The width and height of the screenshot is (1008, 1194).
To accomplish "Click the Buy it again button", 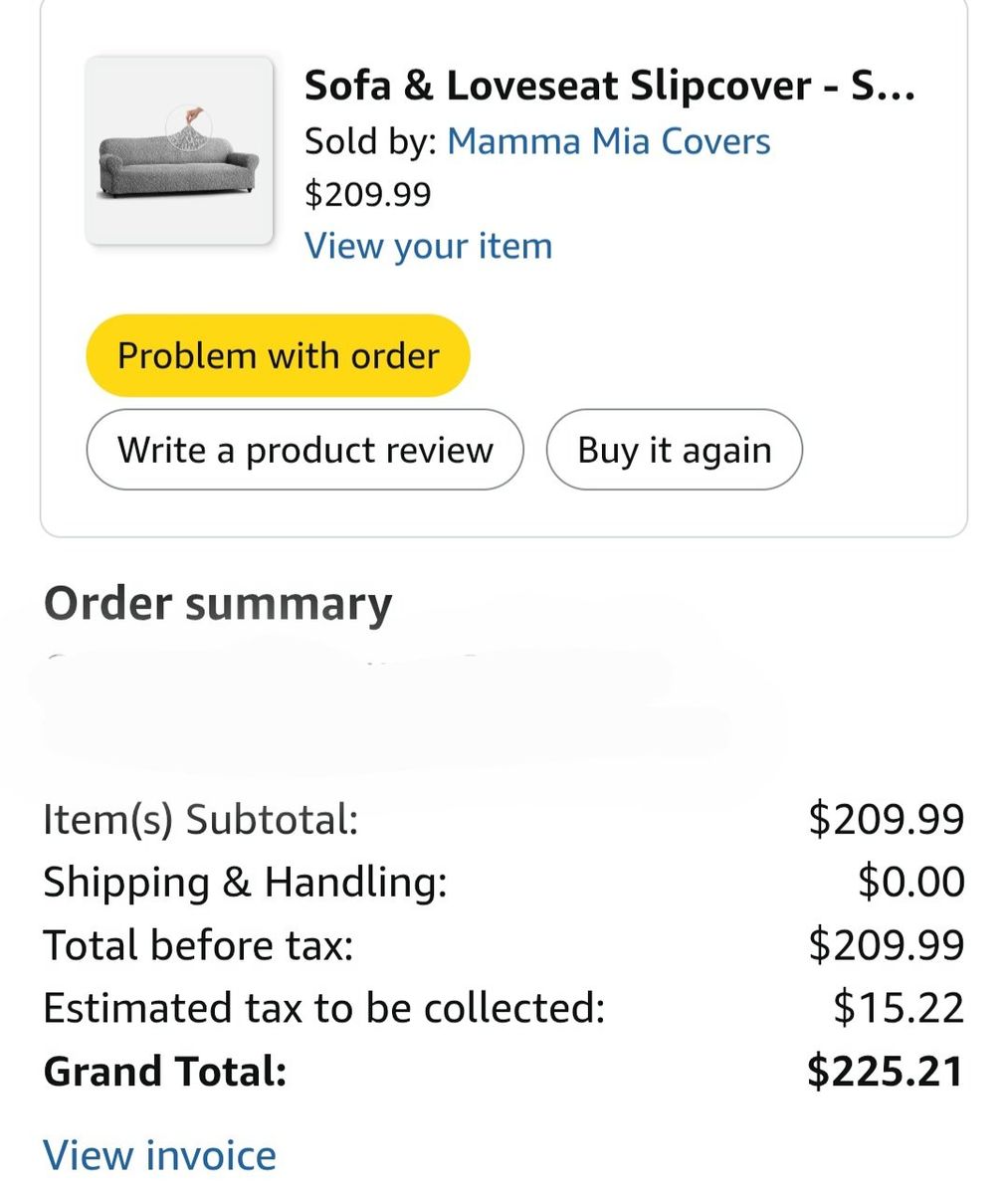I will [x=674, y=450].
